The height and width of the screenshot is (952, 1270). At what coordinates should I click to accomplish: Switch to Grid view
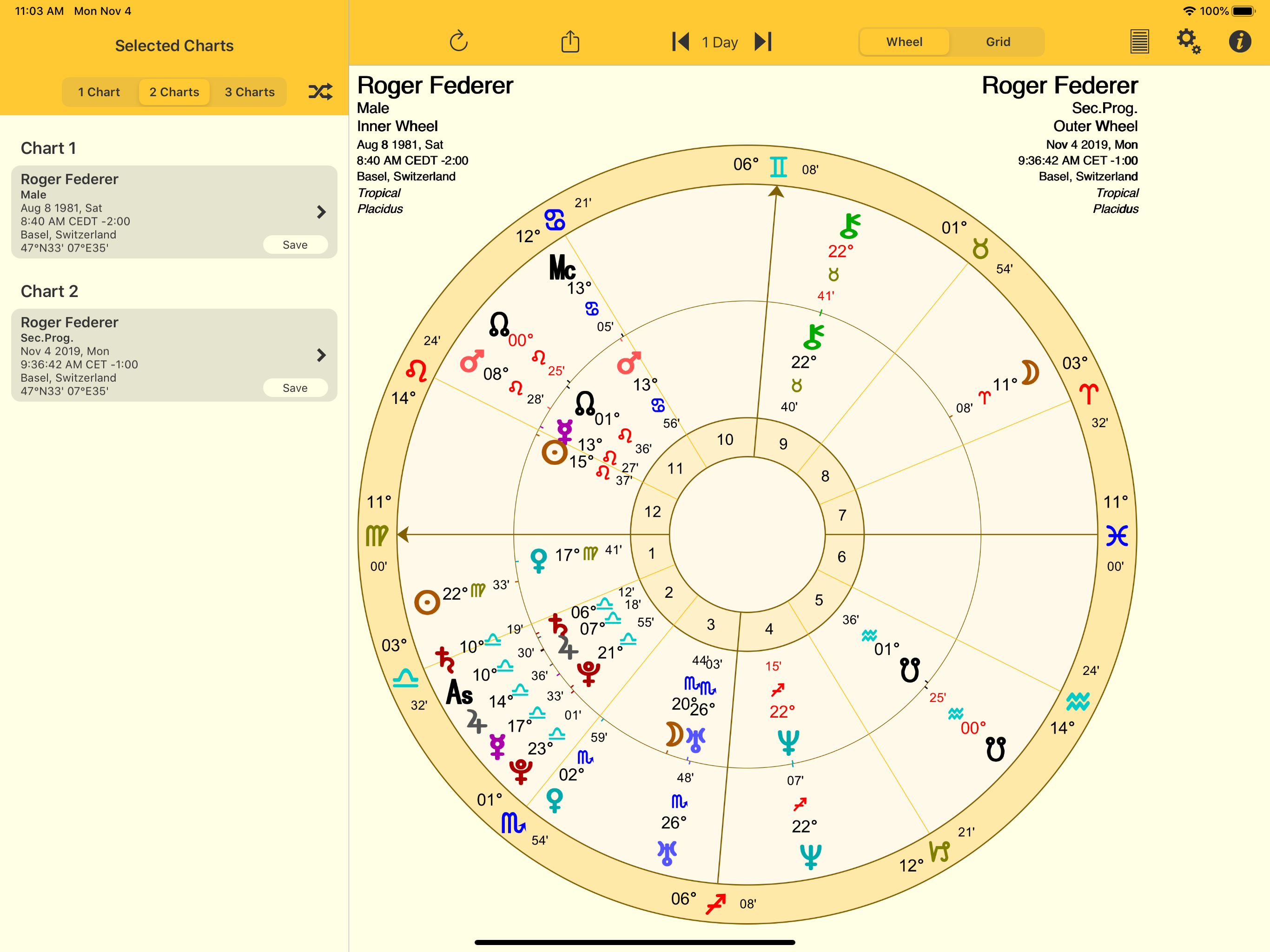[997, 42]
